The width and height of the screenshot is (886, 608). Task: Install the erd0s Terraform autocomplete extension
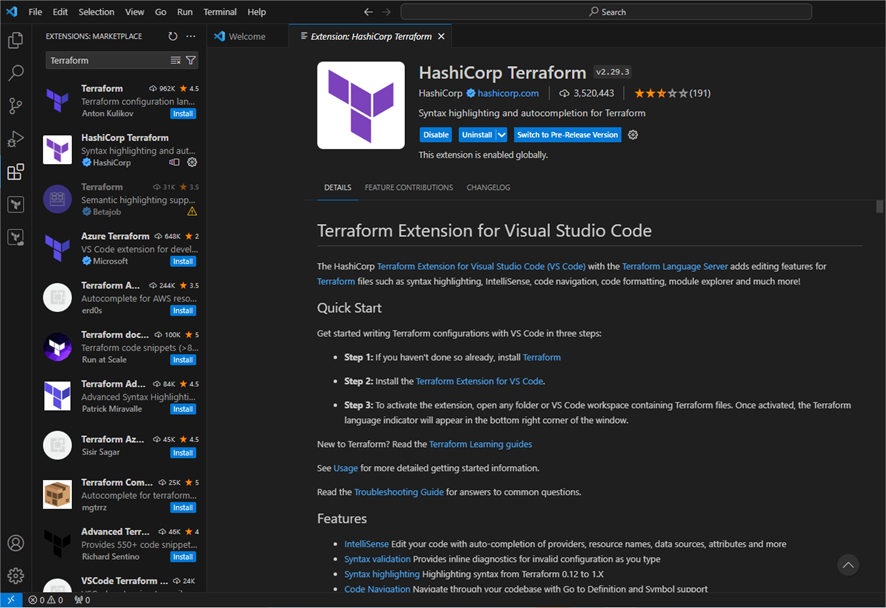point(183,310)
